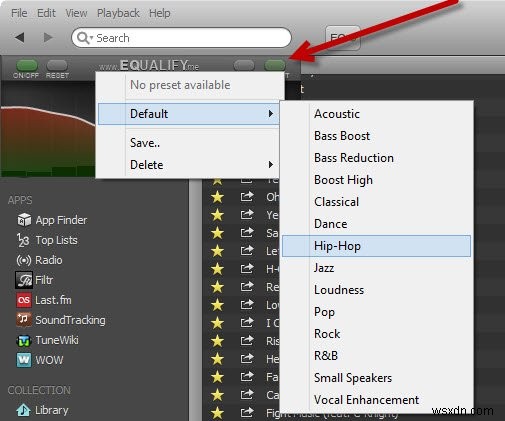Image resolution: width=505 pixels, height=421 pixels.
Task: Select the Classical preset
Action: coord(376,202)
